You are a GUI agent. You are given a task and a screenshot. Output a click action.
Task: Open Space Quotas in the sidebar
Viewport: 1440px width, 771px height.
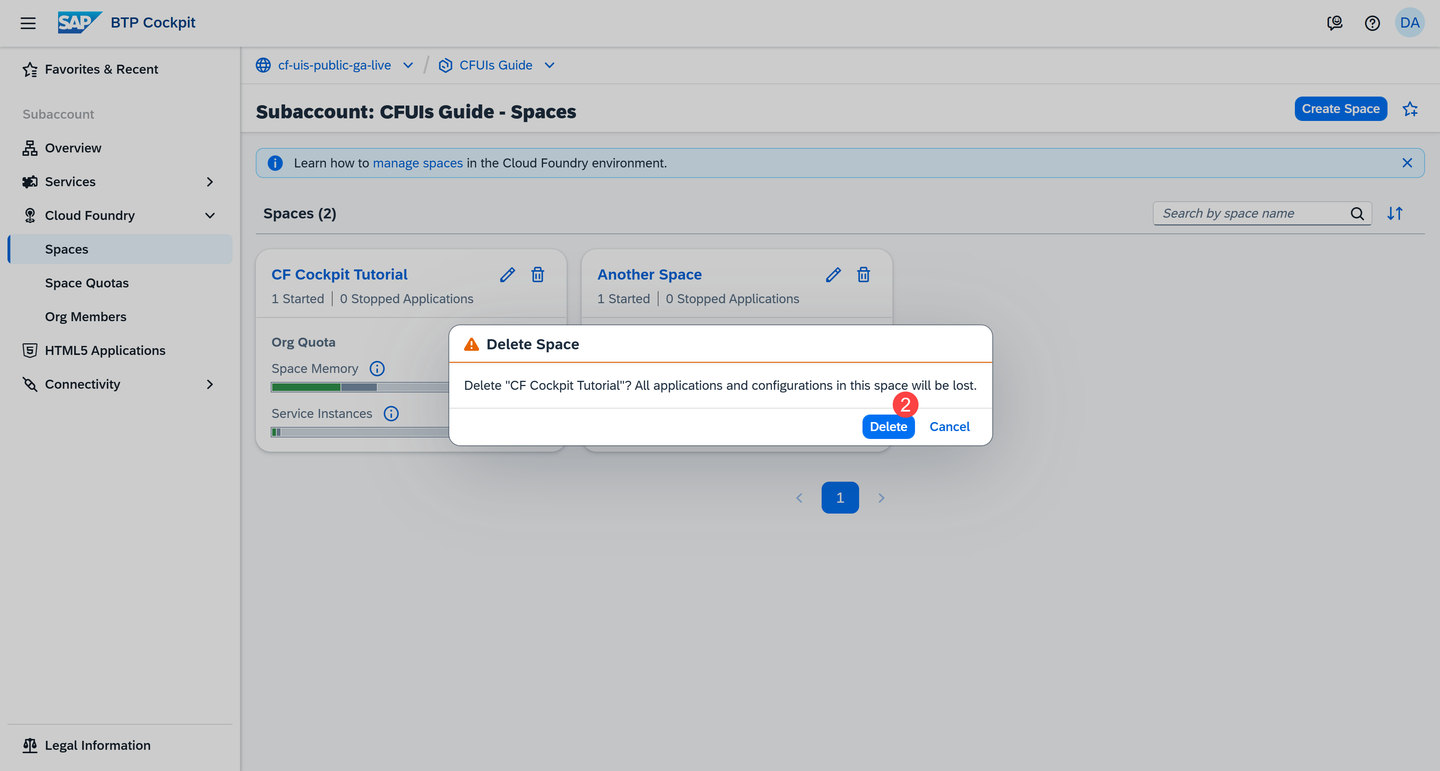point(120,284)
